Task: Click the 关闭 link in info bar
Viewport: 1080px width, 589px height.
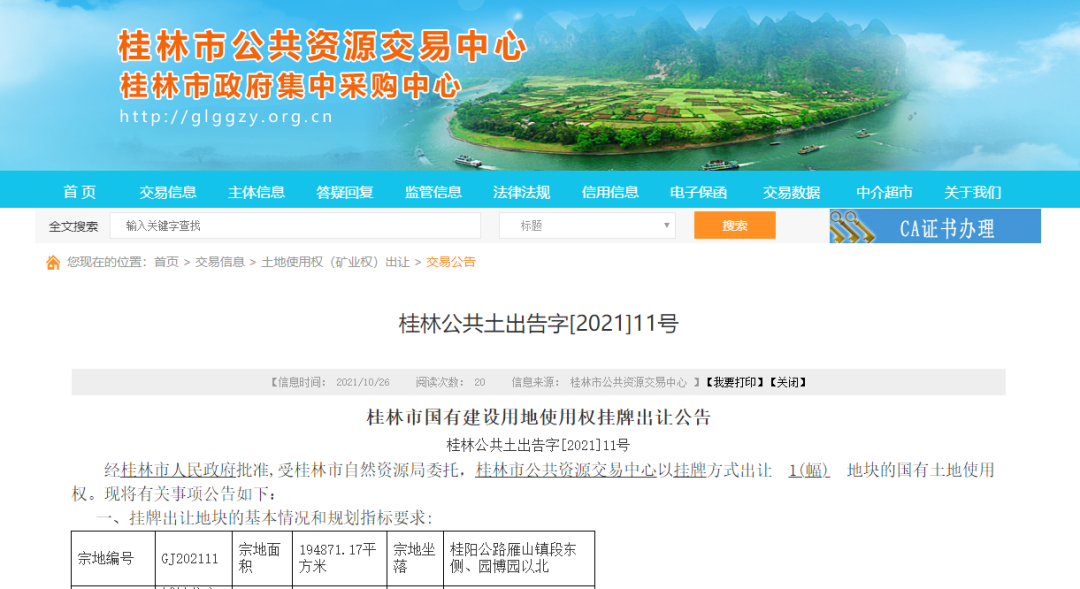Action: (788, 382)
